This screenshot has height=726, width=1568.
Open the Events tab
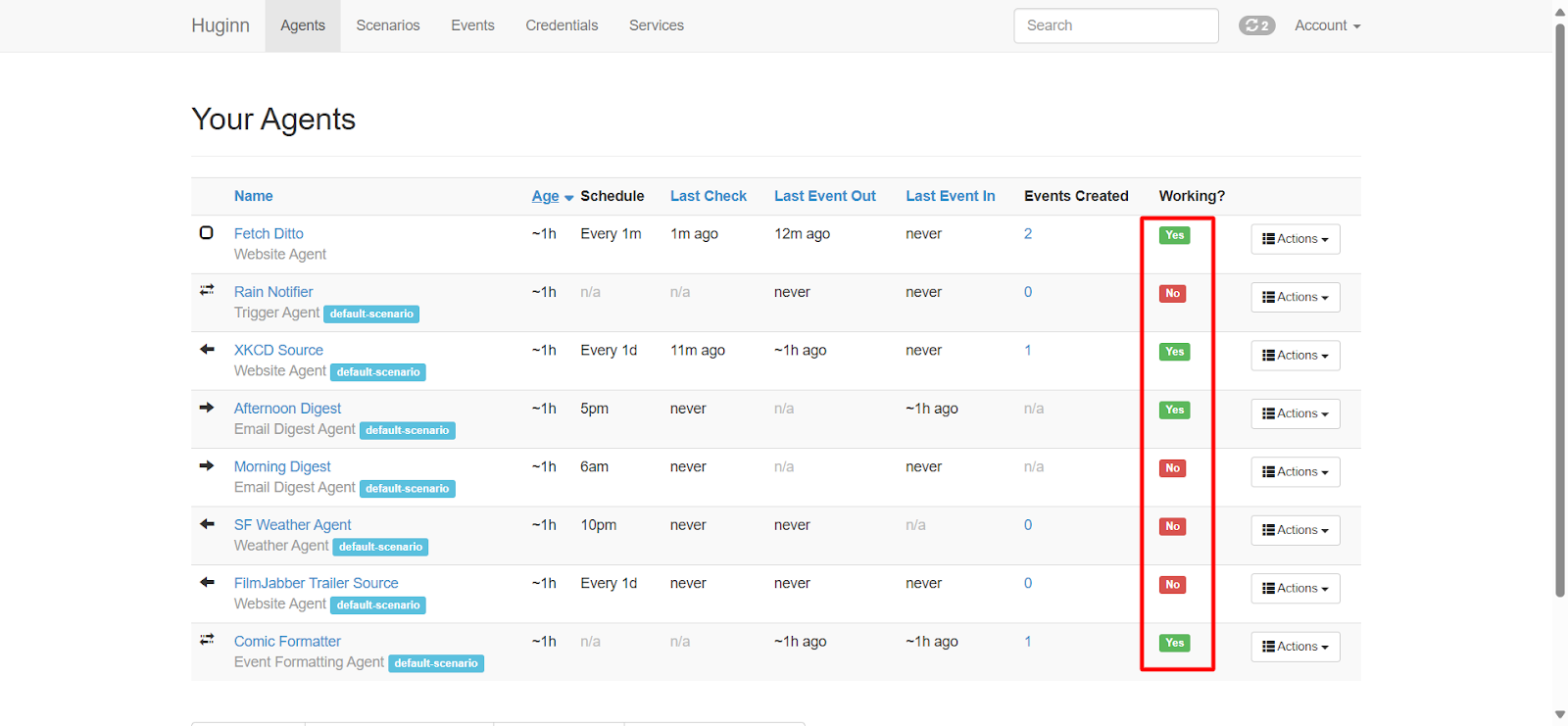click(472, 25)
